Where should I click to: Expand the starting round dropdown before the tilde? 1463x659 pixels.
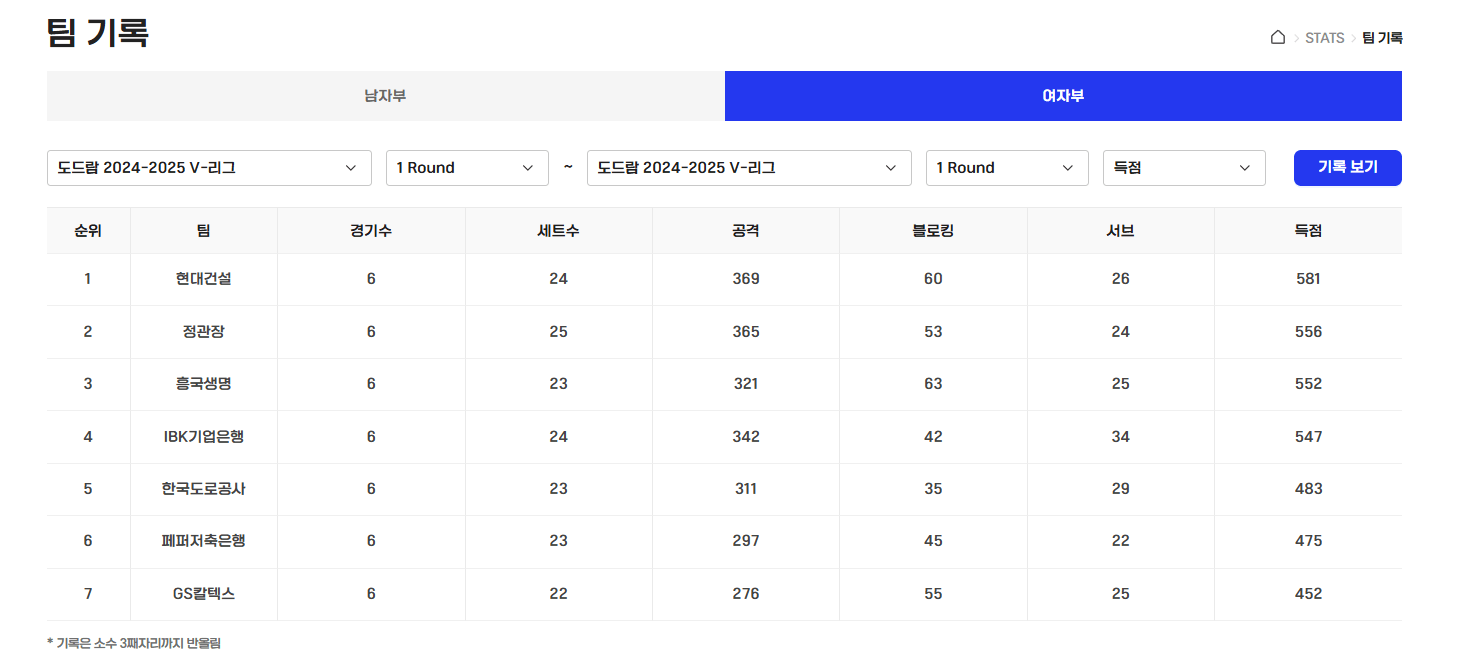(467, 168)
